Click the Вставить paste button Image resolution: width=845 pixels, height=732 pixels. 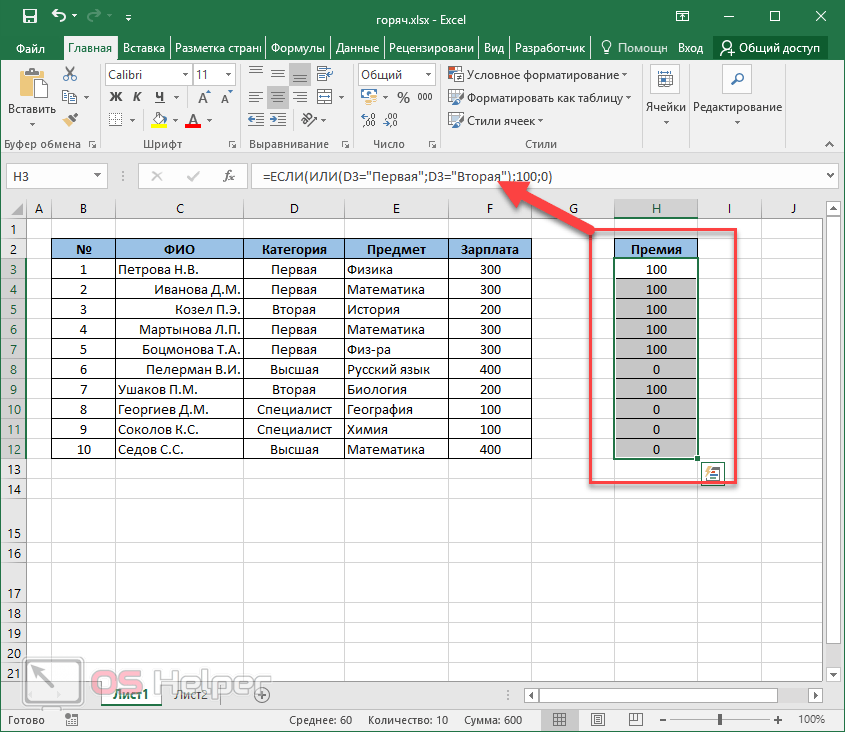pos(31,95)
